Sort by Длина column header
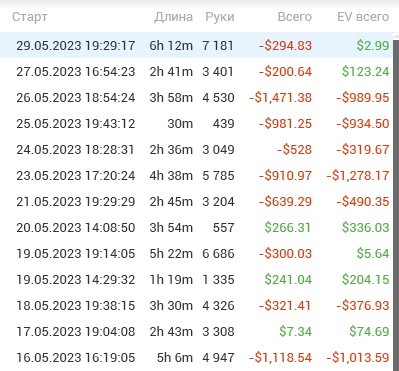Screen dimensions: 399x371 tap(173, 17)
